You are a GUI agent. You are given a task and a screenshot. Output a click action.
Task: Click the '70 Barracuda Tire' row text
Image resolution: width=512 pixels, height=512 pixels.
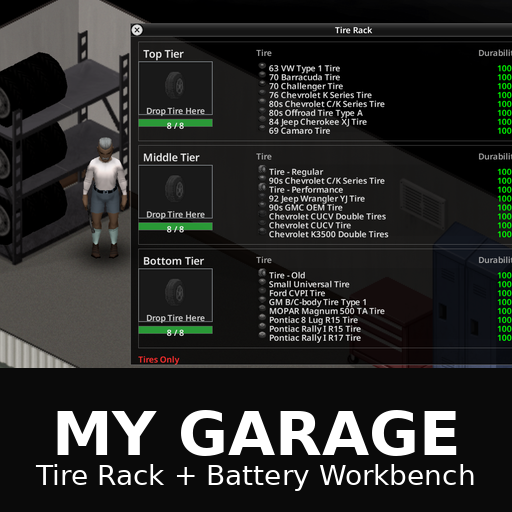click(x=304, y=77)
